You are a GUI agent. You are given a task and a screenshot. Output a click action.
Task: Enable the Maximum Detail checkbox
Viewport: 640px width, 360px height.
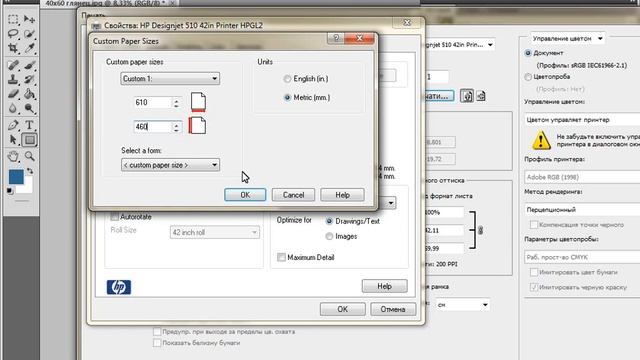[281, 257]
